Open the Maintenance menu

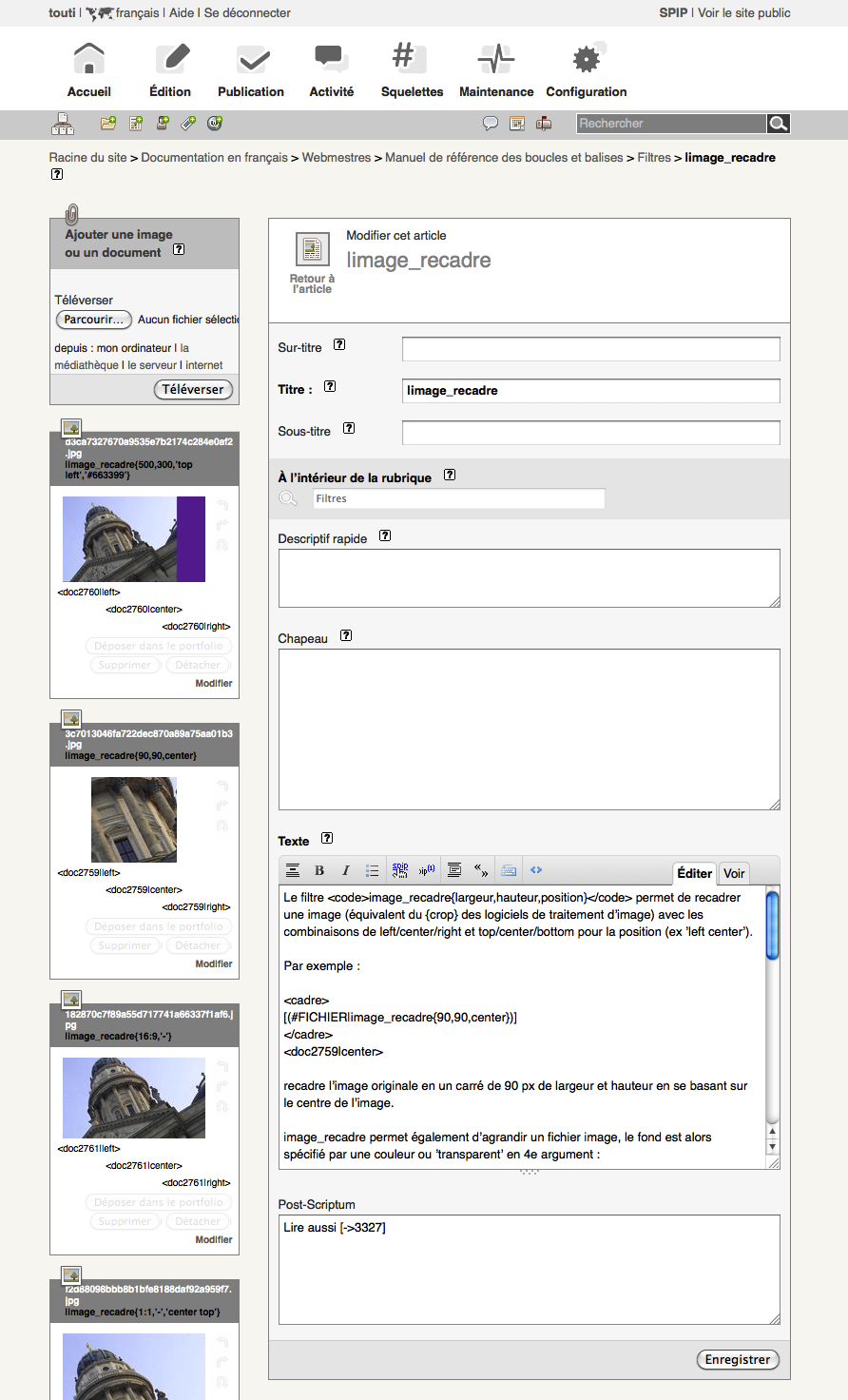[x=496, y=71]
